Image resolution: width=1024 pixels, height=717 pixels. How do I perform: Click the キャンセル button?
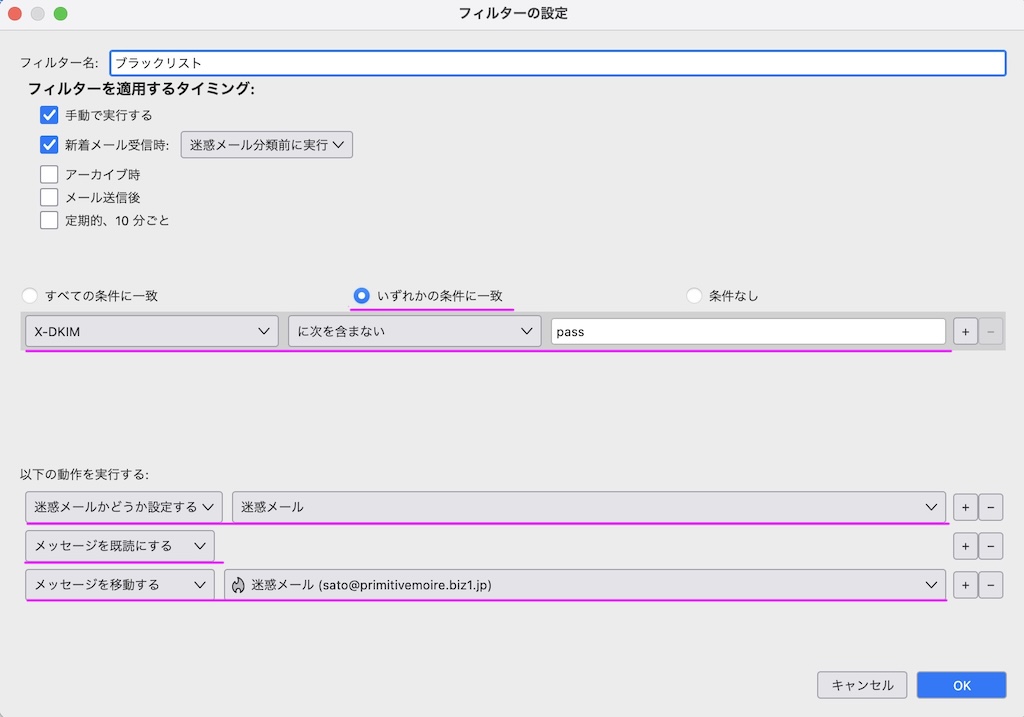[x=862, y=685]
